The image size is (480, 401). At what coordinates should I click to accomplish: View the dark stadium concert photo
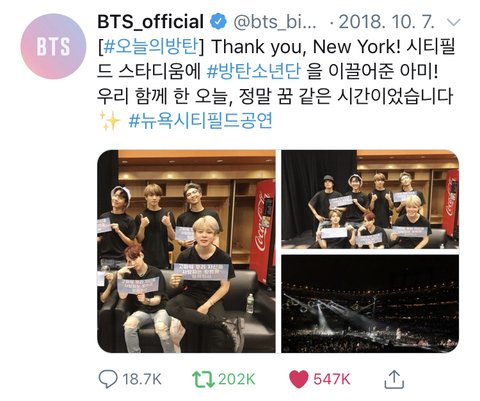point(370,304)
